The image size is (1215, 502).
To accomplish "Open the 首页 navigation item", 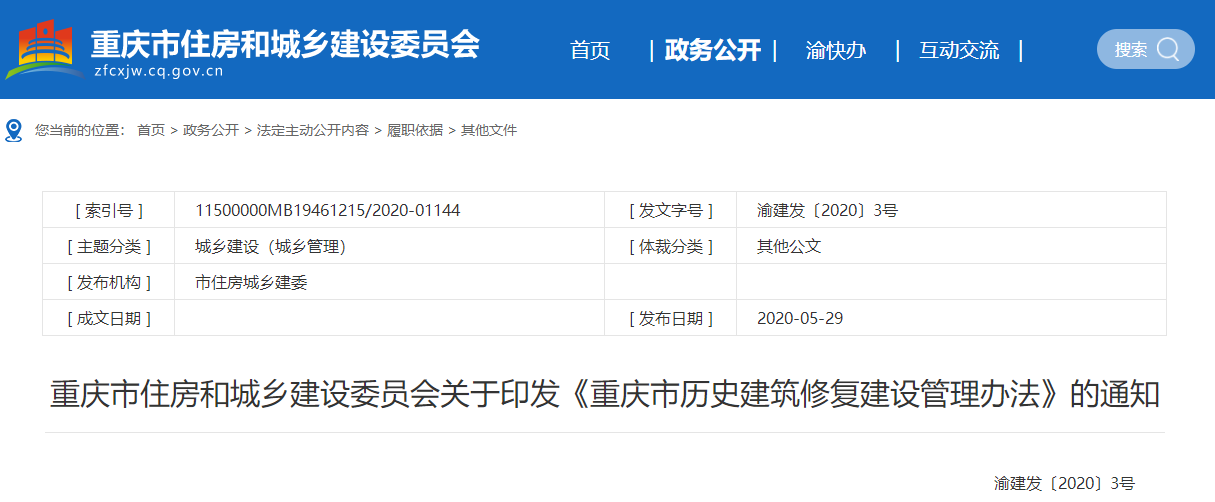I will pos(590,50).
